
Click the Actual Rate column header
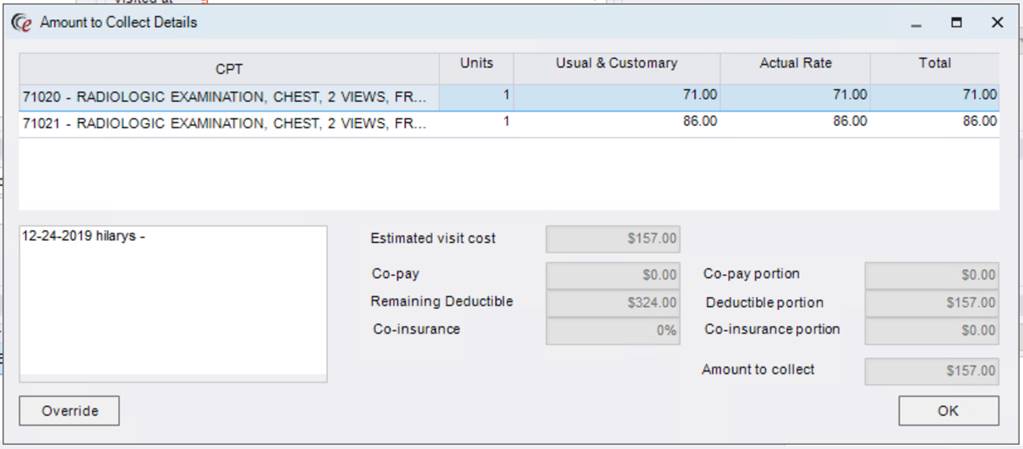794,64
